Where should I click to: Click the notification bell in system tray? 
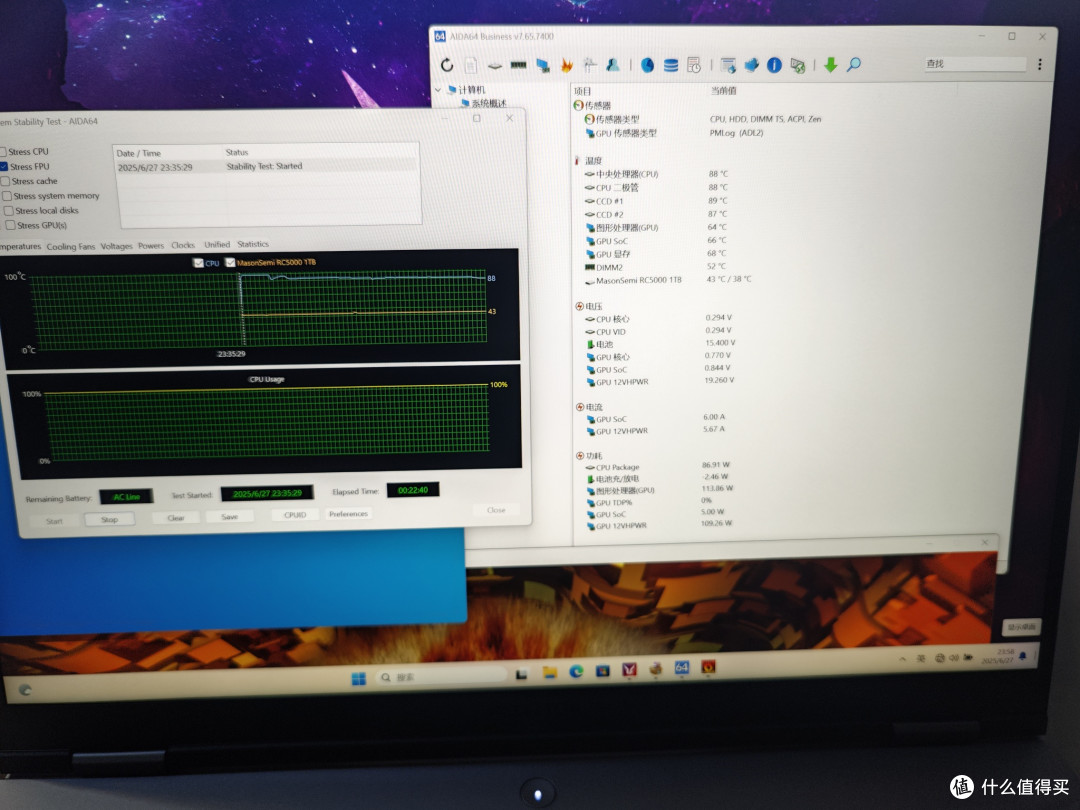click(1023, 656)
